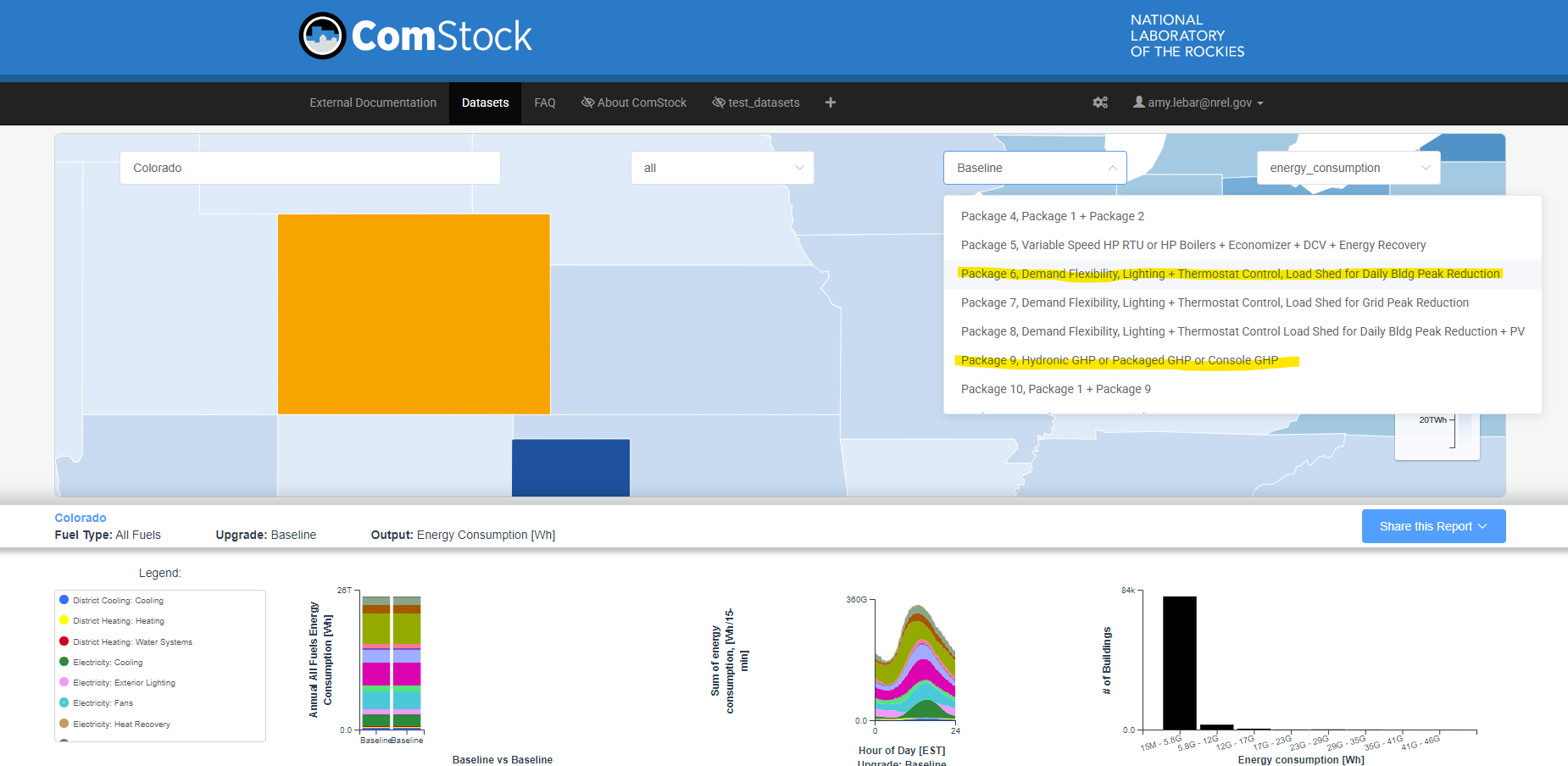Click the plus icon to add a tab
1568x766 pixels.
pos(831,103)
